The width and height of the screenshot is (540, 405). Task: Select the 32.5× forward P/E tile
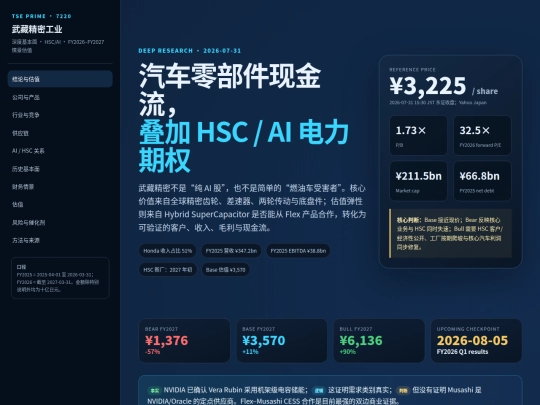[482, 135]
